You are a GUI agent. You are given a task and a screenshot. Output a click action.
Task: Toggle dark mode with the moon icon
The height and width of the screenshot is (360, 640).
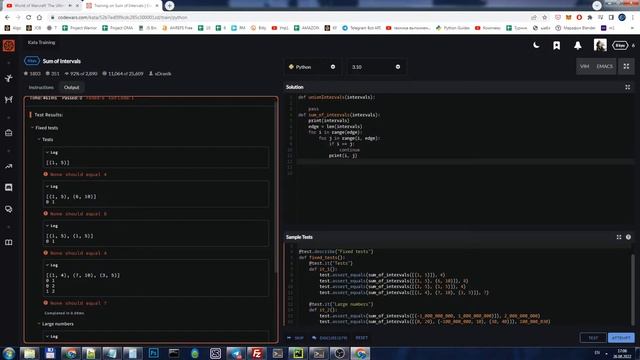pos(536,45)
